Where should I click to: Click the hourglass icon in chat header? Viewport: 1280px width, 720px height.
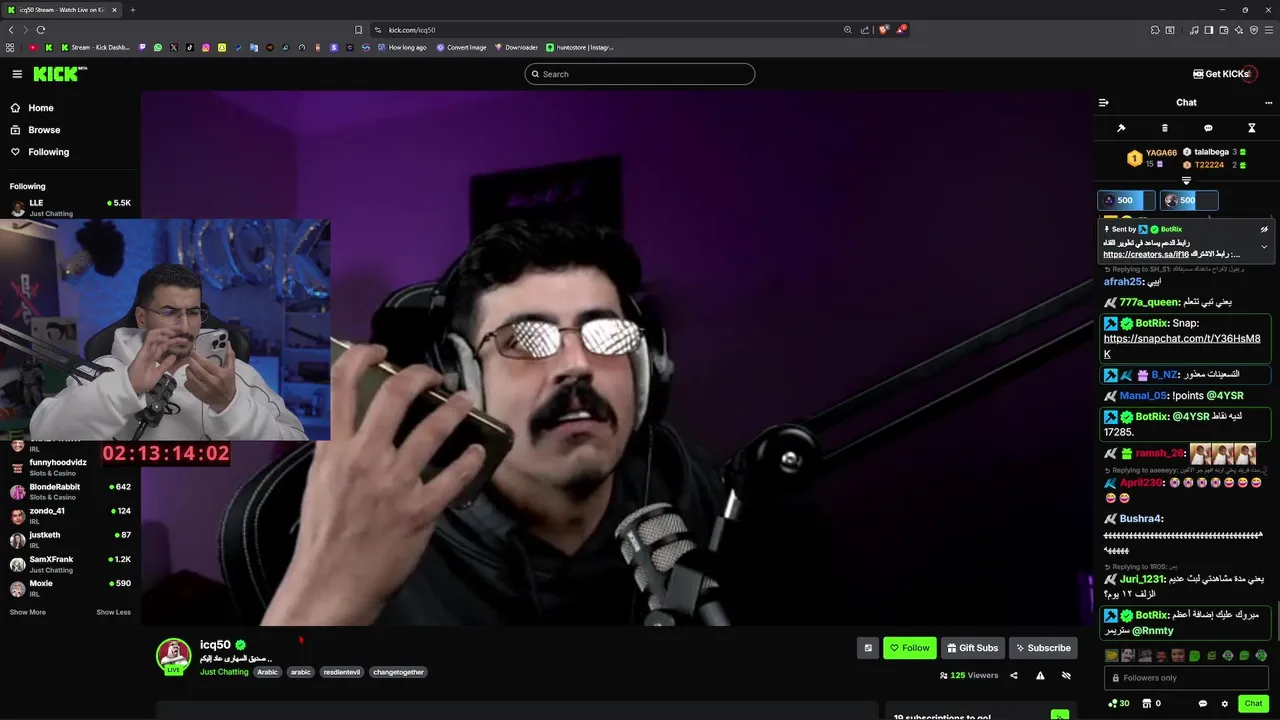click(x=1251, y=128)
